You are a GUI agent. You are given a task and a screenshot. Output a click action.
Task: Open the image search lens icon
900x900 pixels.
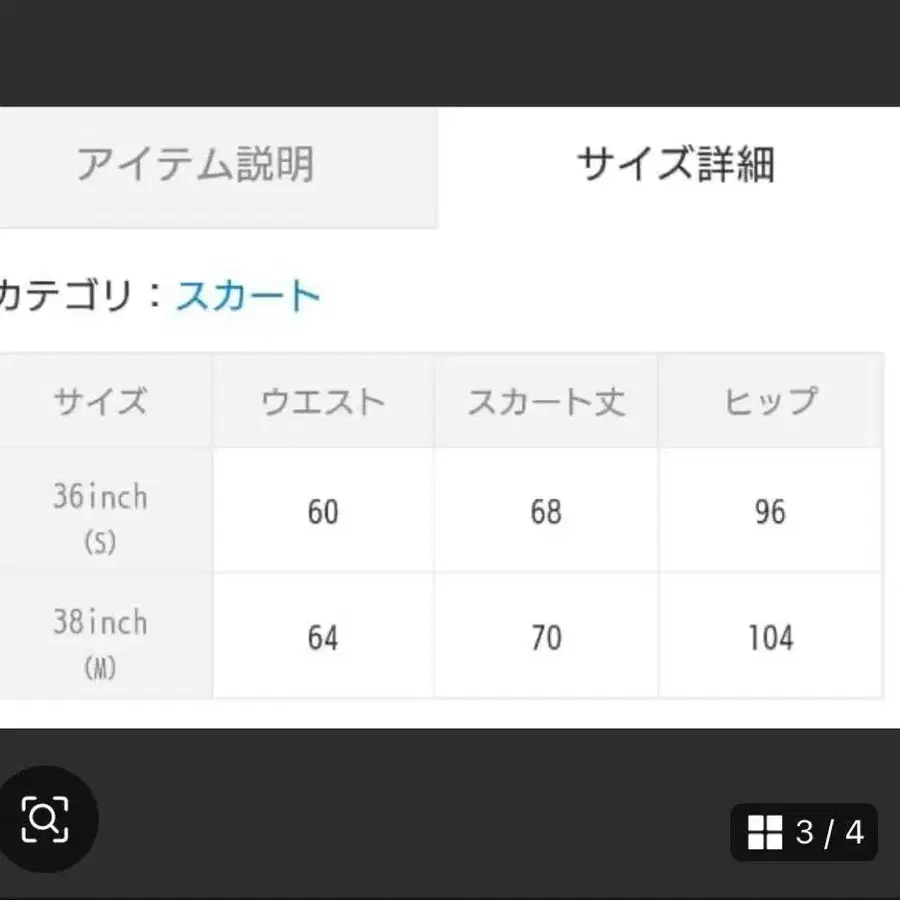point(46,819)
